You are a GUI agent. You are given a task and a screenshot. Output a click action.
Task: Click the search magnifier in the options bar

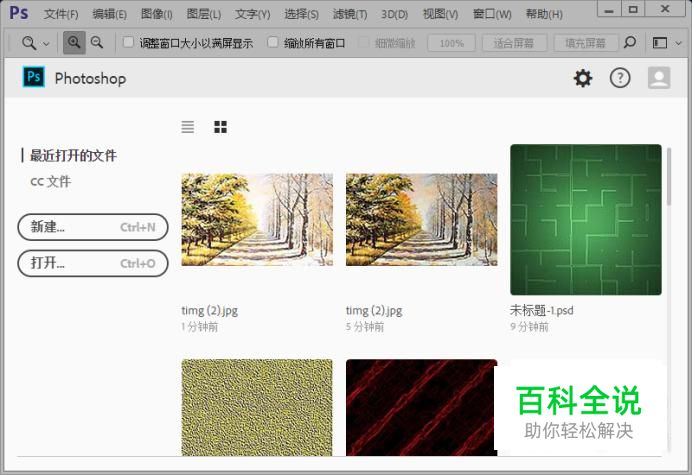pos(630,42)
